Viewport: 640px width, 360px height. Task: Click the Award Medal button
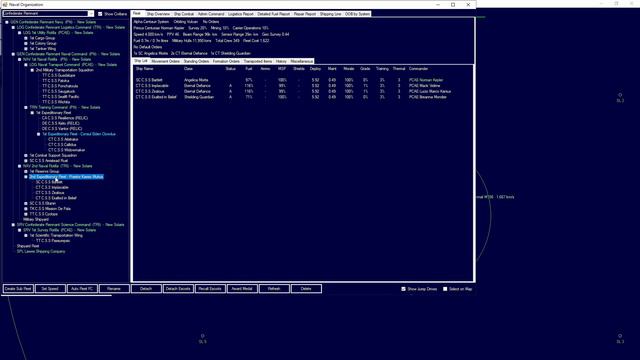(x=242, y=289)
